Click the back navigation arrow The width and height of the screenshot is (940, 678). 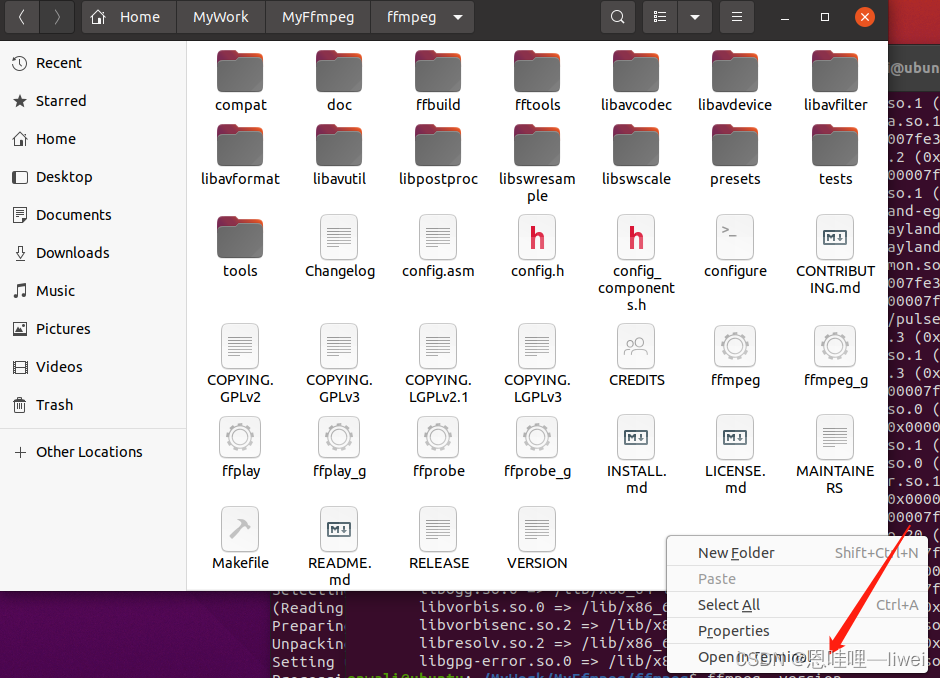[x=21, y=17]
